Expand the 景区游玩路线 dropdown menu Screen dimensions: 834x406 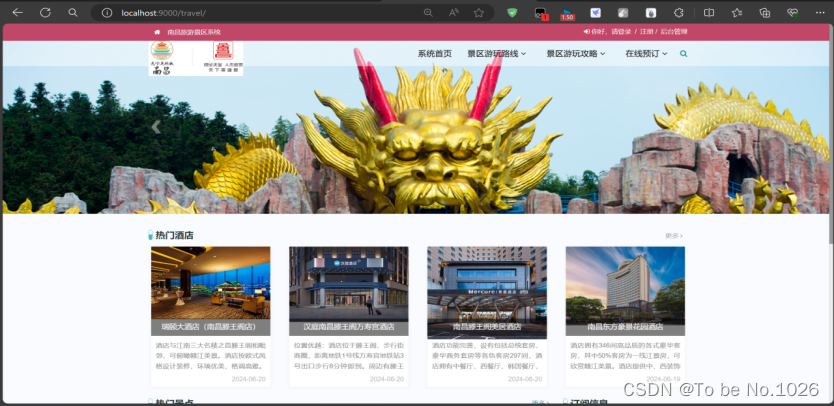pyautogui.click(x=497, y=54)
